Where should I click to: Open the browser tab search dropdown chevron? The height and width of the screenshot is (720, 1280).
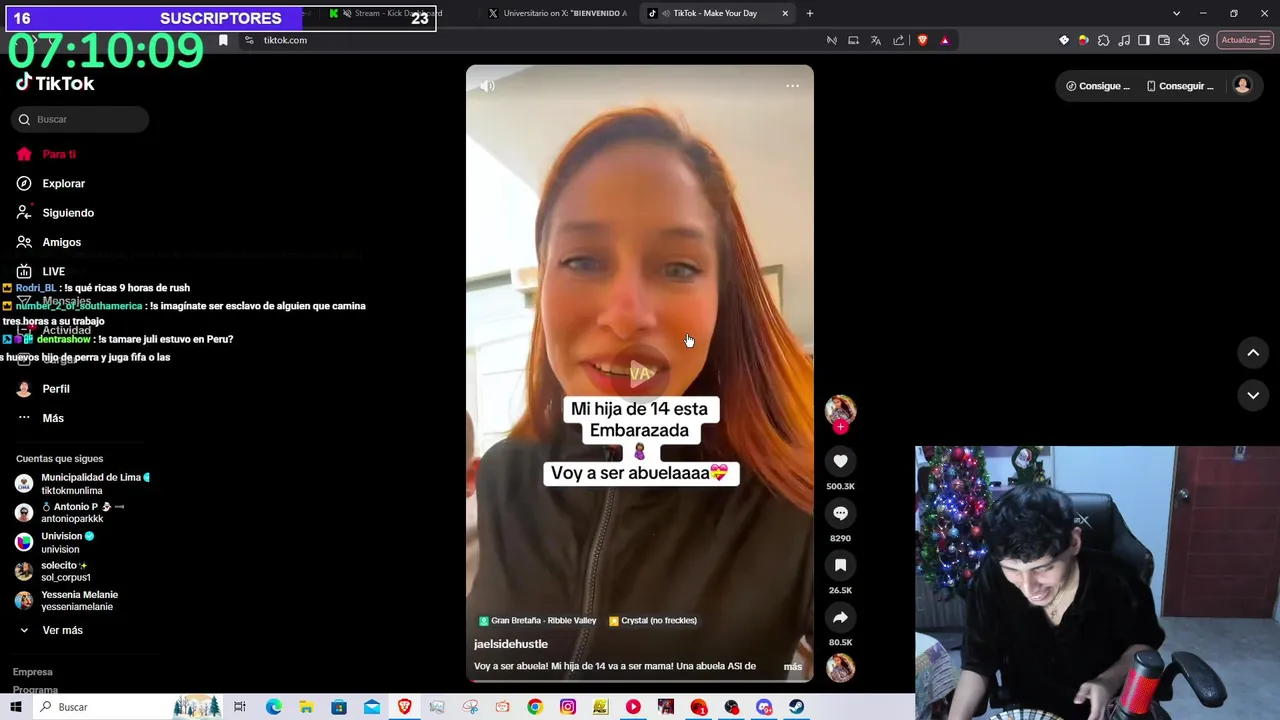[x=1176, y=13]
